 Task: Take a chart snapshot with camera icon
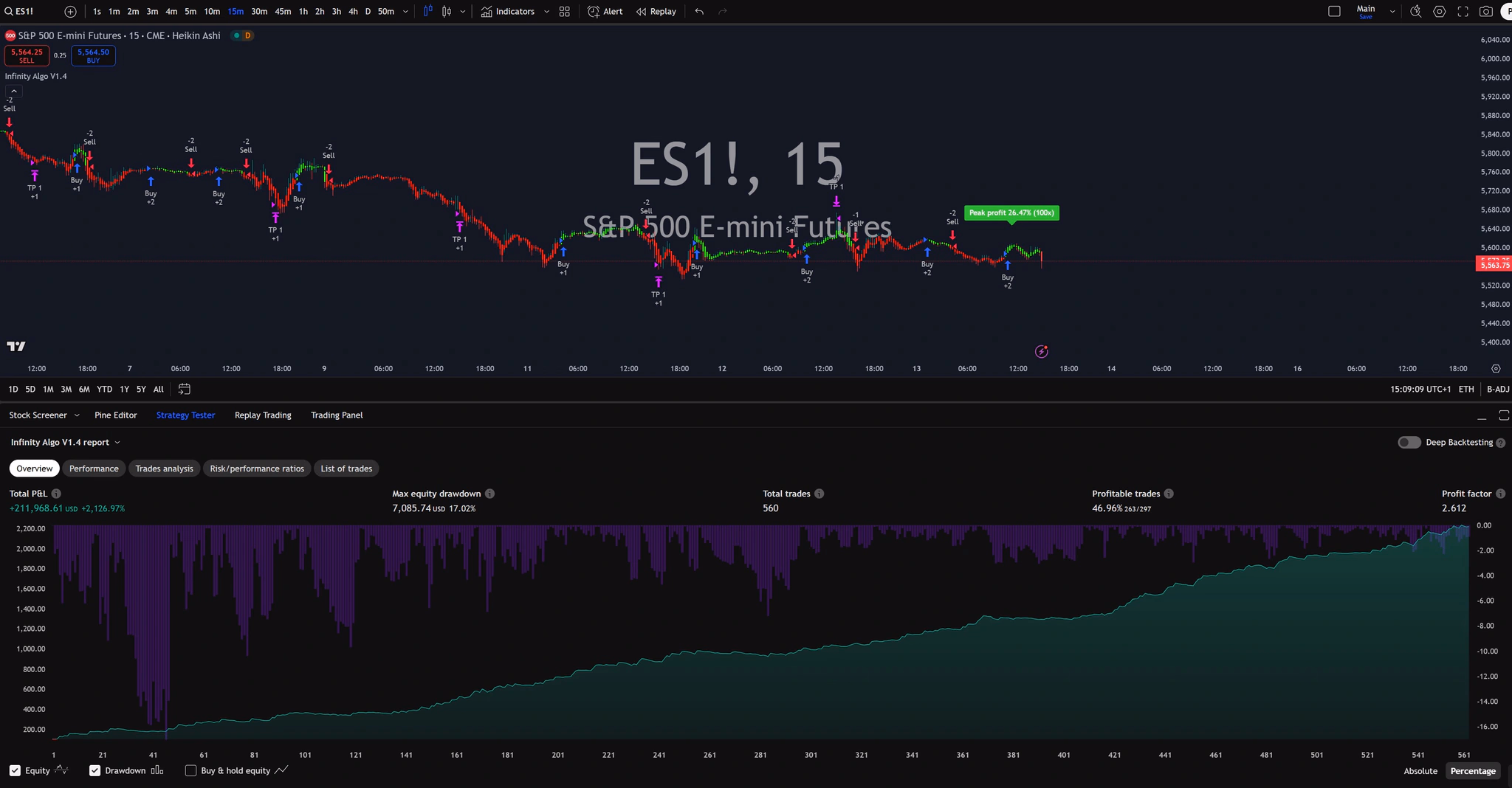tap(1485, 12)
